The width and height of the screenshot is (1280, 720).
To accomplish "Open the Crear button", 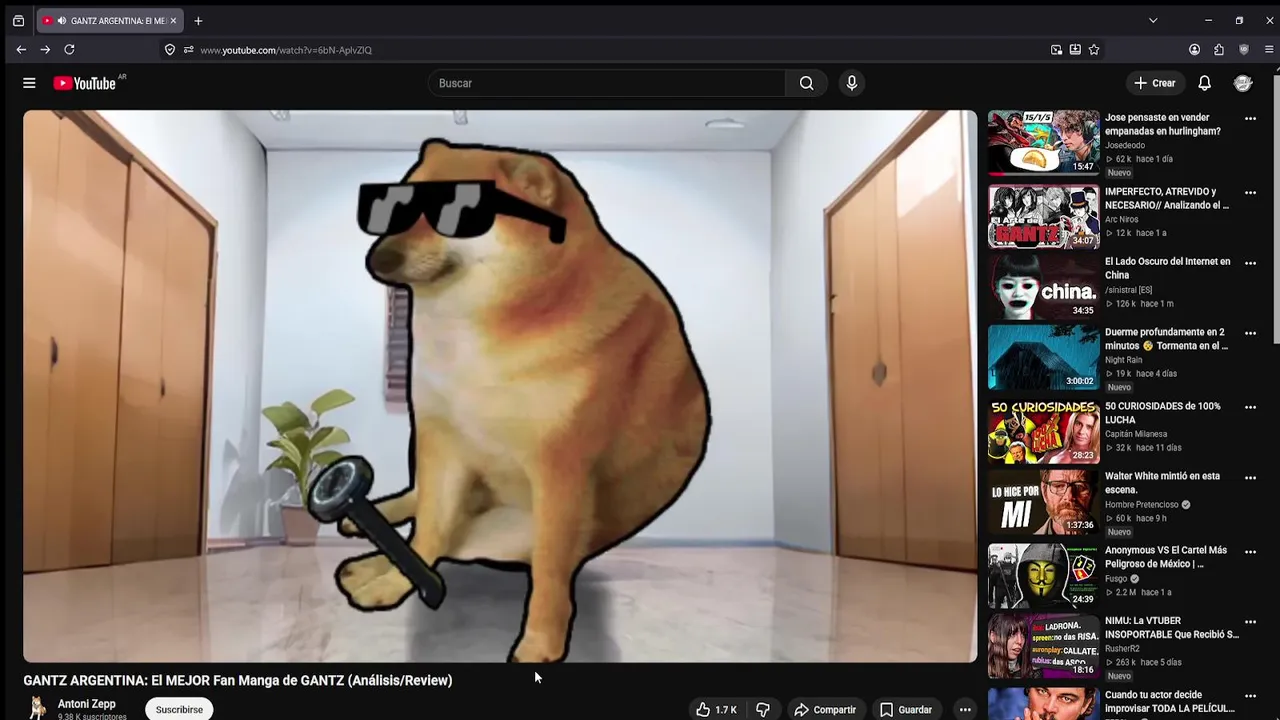I will click(1155, 83).
